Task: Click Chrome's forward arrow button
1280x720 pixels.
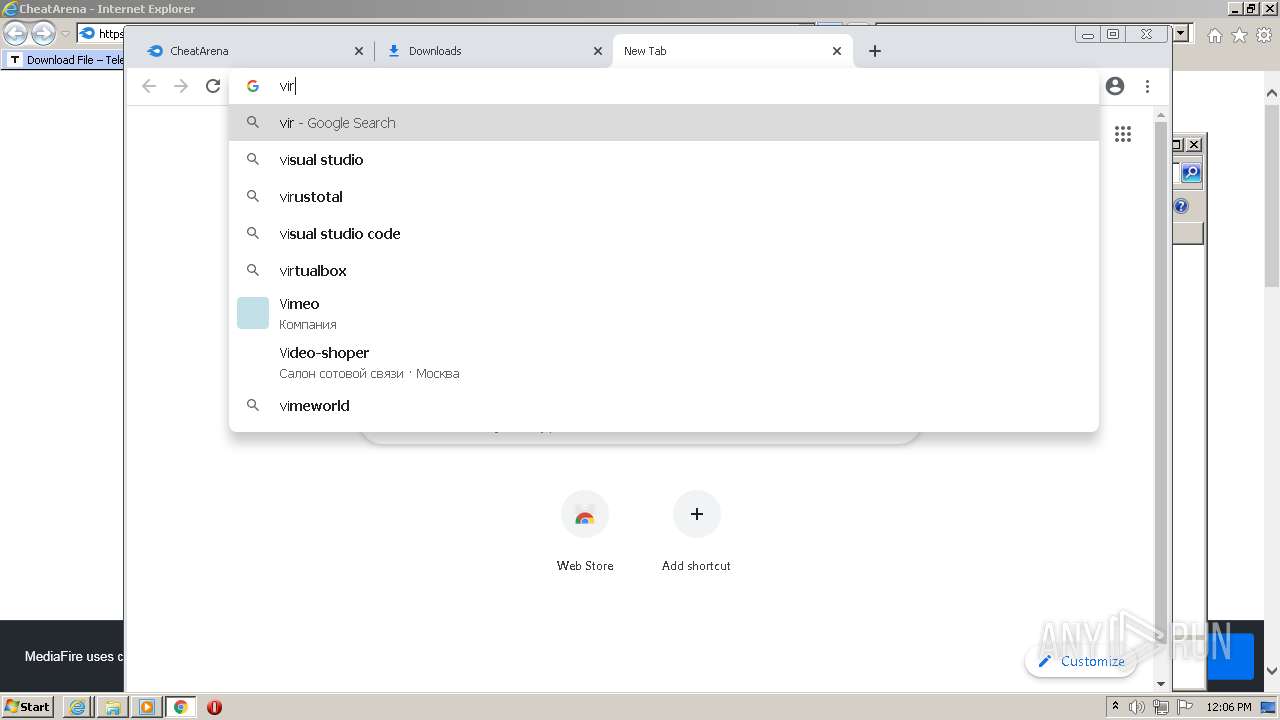Action: (x=181, y=86)
